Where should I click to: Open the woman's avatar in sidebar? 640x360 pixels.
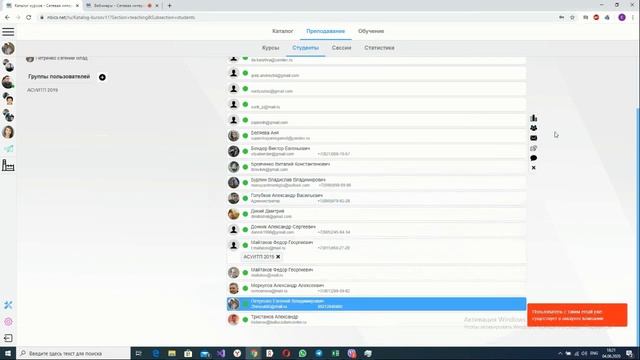coord(8,132)
